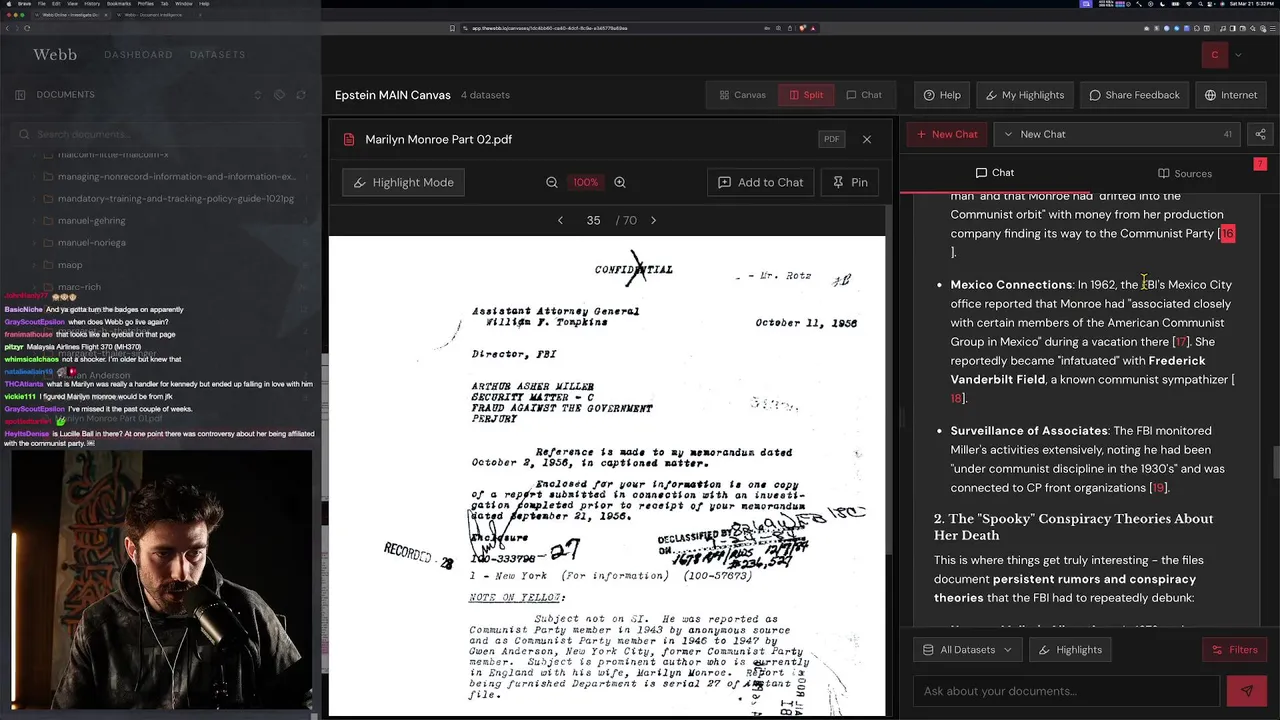The height and width of the screenshot is (720, 1280).
Task: Start a New Chat with the red button
Action: 947,134
